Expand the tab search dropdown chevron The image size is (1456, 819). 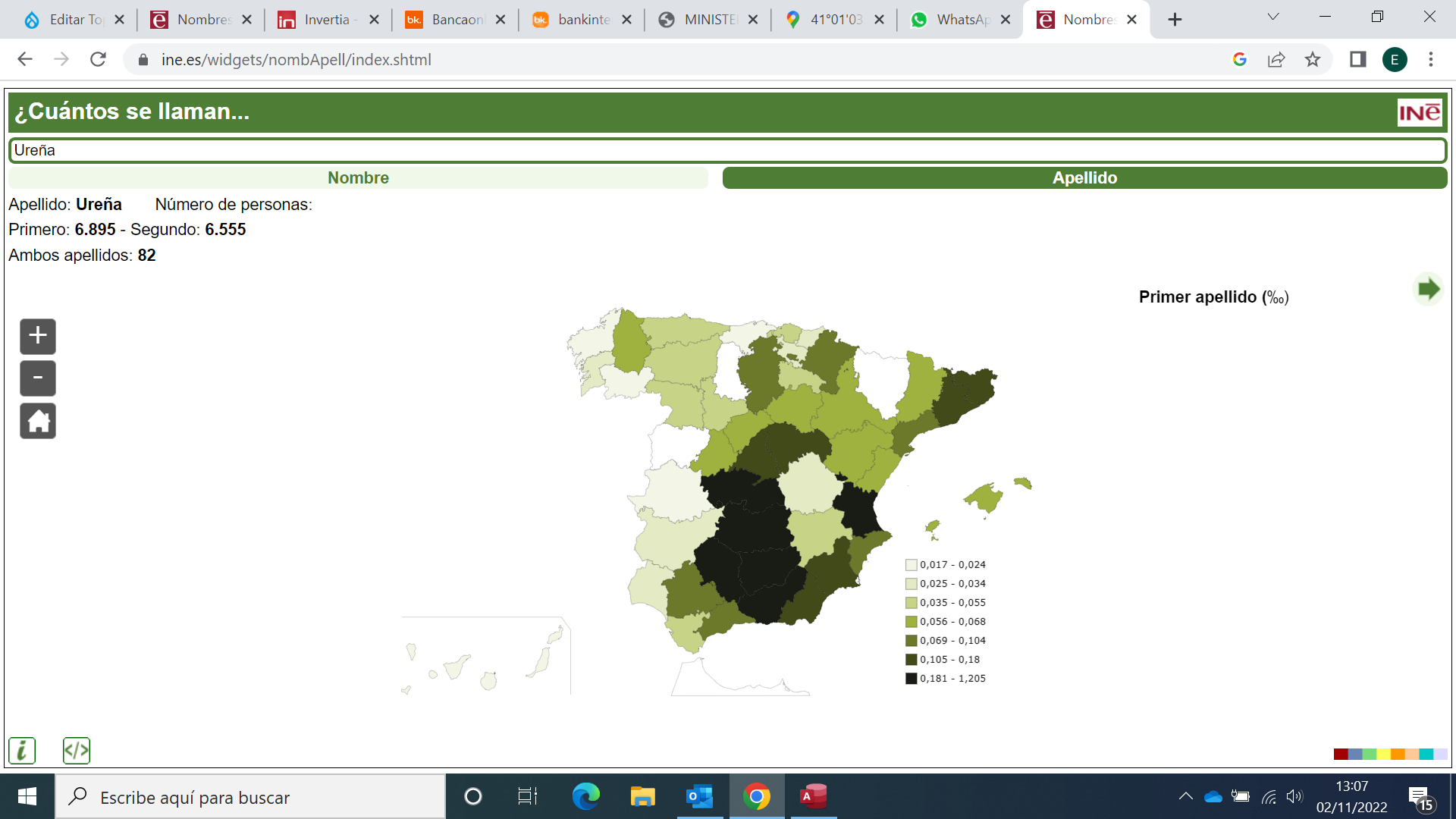pyautogui.click(x=1273, y=17)
